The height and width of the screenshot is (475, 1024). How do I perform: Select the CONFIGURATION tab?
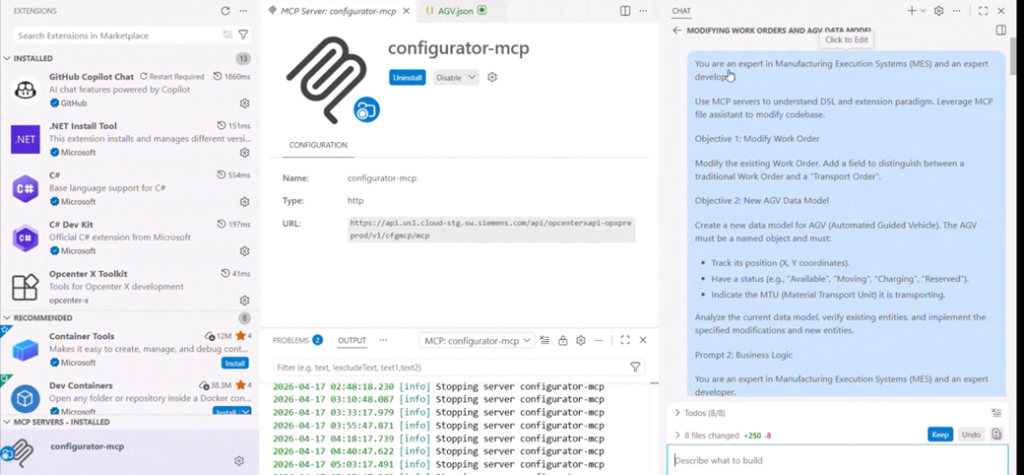click(x=318, y=145)
